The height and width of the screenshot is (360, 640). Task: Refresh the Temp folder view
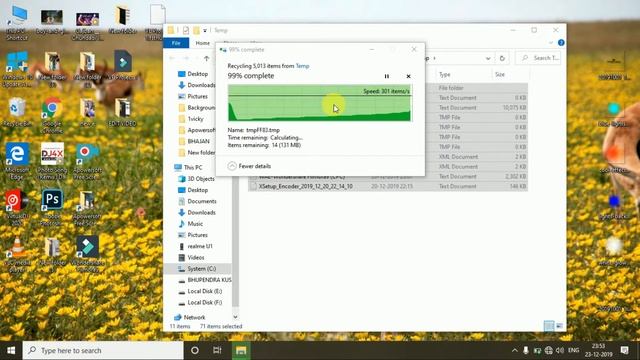[502, 58]
